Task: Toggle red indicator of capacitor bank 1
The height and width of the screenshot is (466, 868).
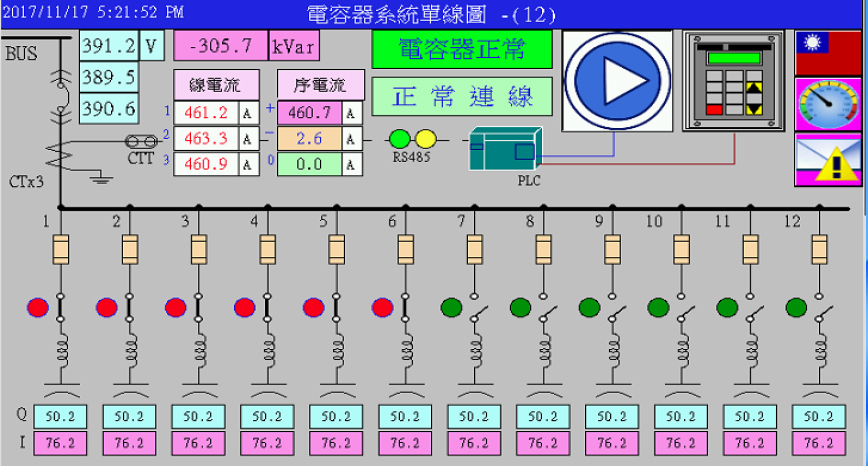Action: [x=39, y=306]
